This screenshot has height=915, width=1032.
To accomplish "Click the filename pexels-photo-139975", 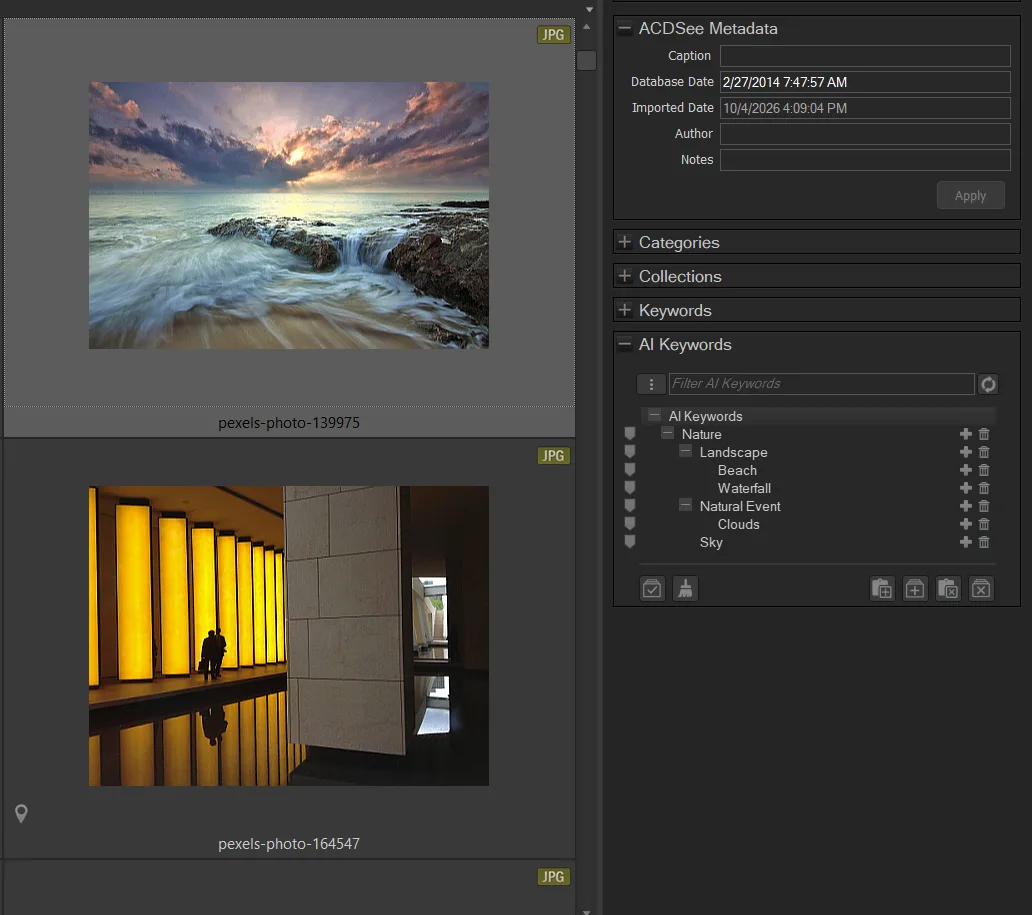I will click(x=289, y=423).
